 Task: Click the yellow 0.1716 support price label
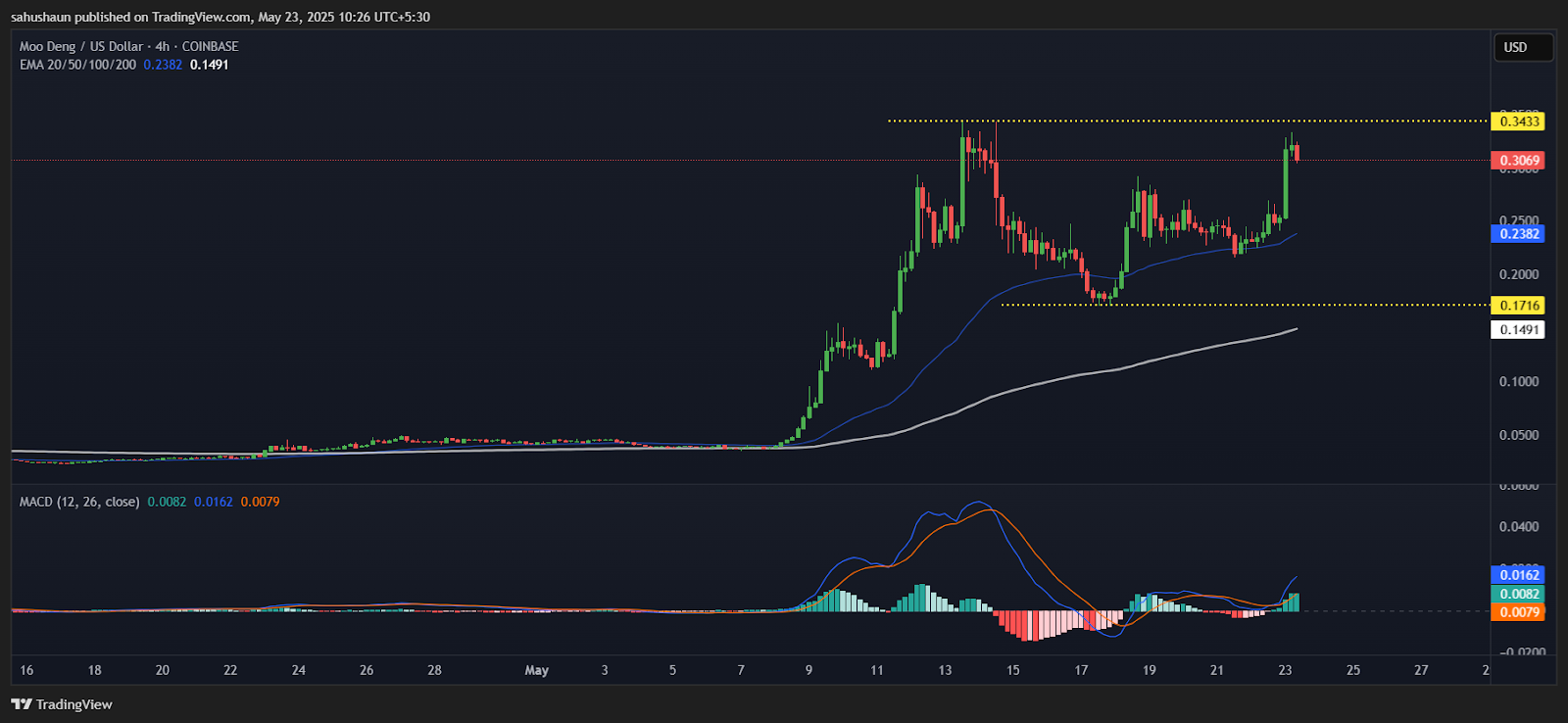tap(1518, 306)
